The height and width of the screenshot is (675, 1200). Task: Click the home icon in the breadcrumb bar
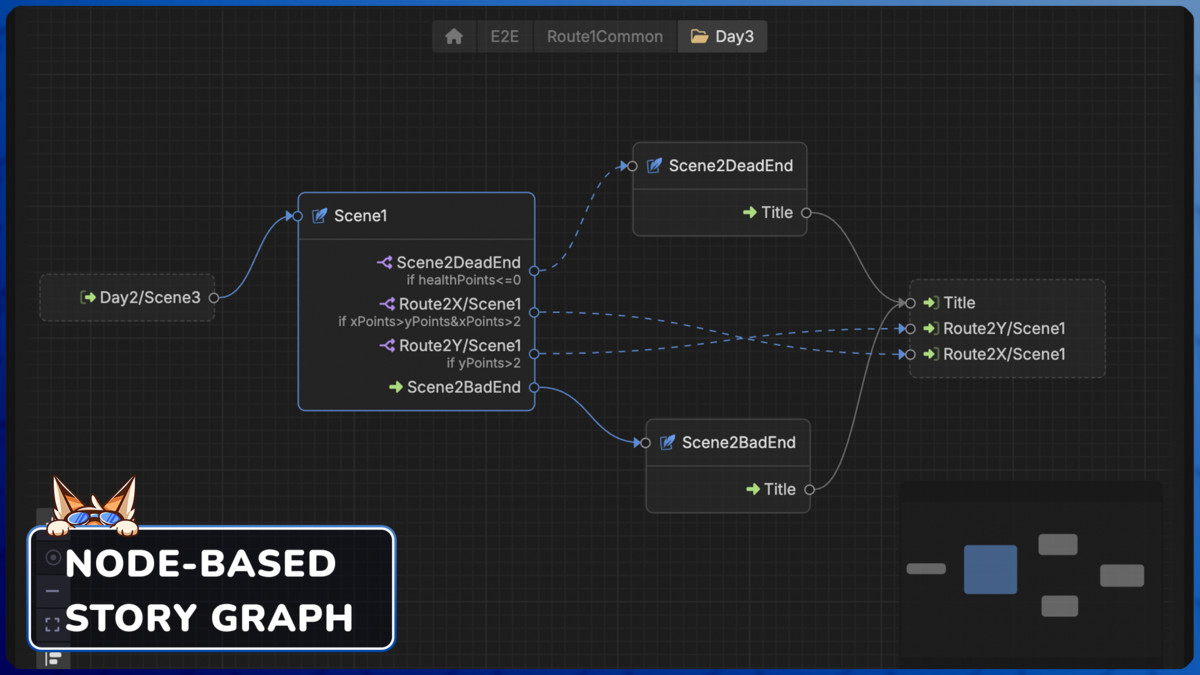(454, 36)
